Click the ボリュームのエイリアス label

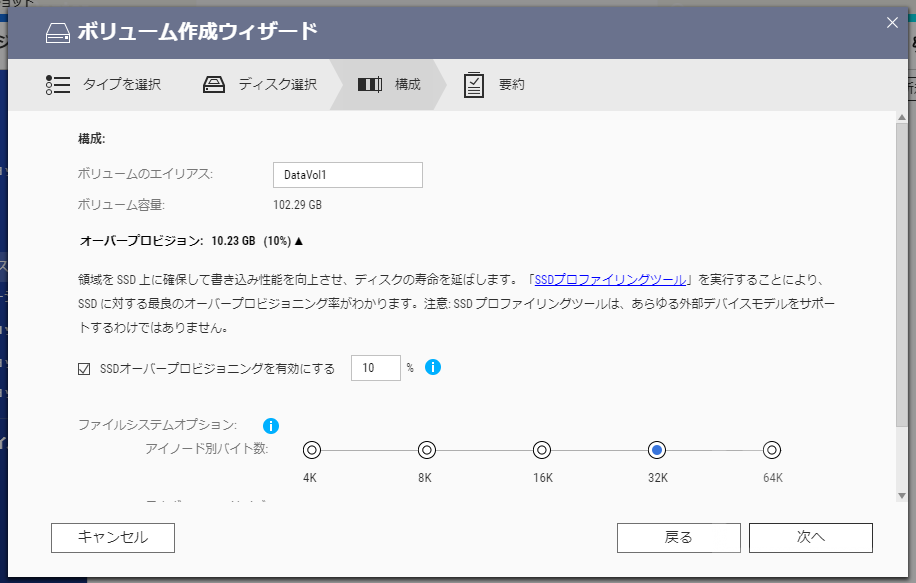point(145,174)
